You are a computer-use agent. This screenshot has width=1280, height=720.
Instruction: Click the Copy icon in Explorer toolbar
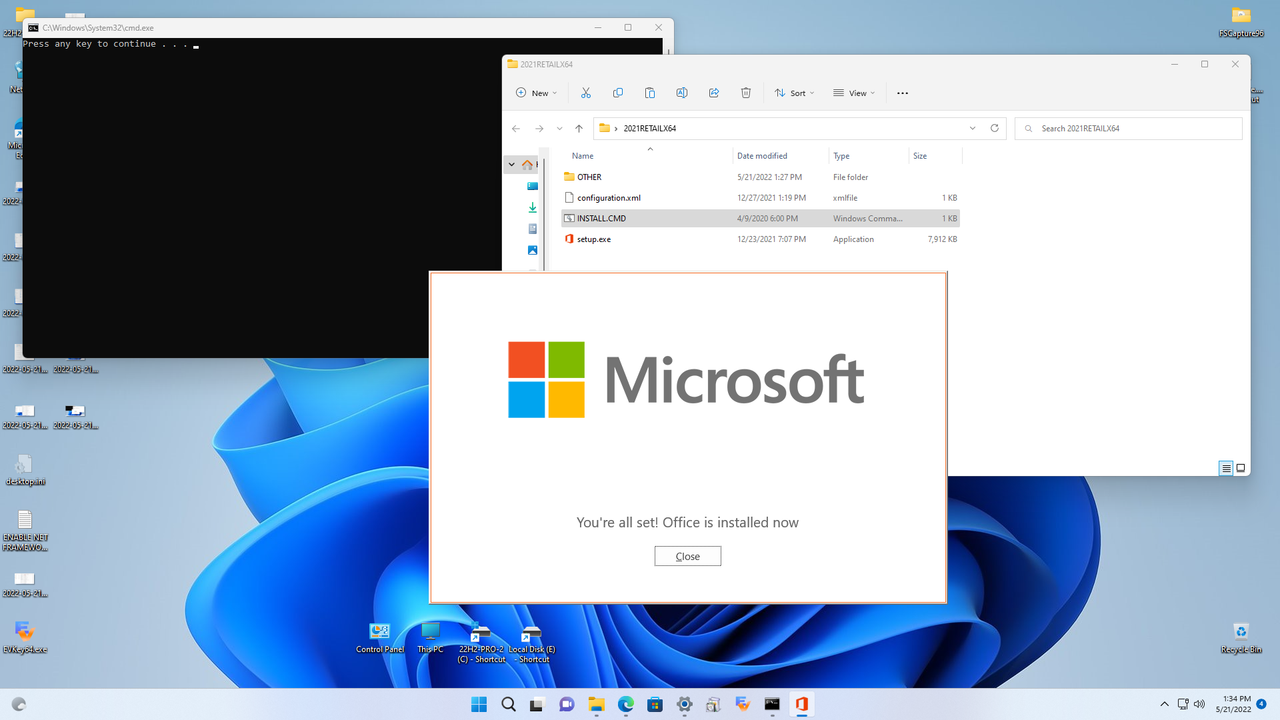pos(618,93)
